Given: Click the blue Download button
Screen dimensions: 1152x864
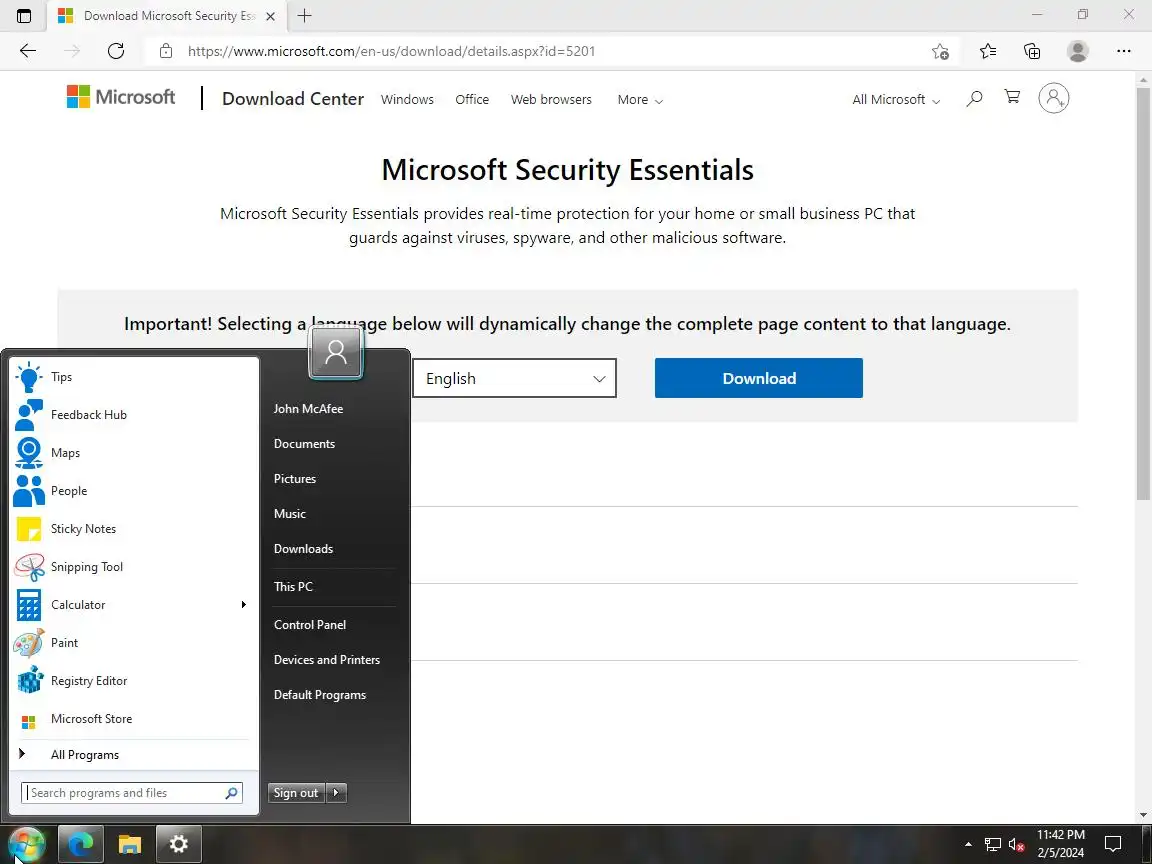Looking at the screenshot, I should tap(758, 378).
